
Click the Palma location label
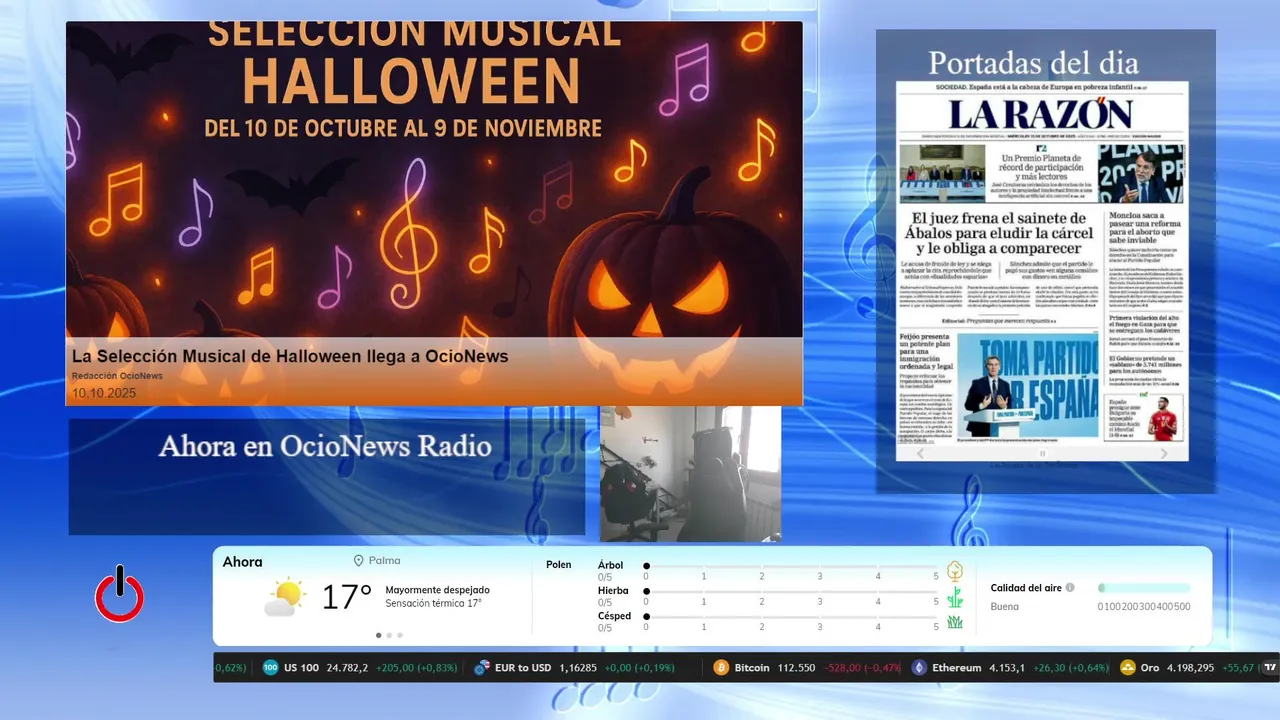point(384,561)
